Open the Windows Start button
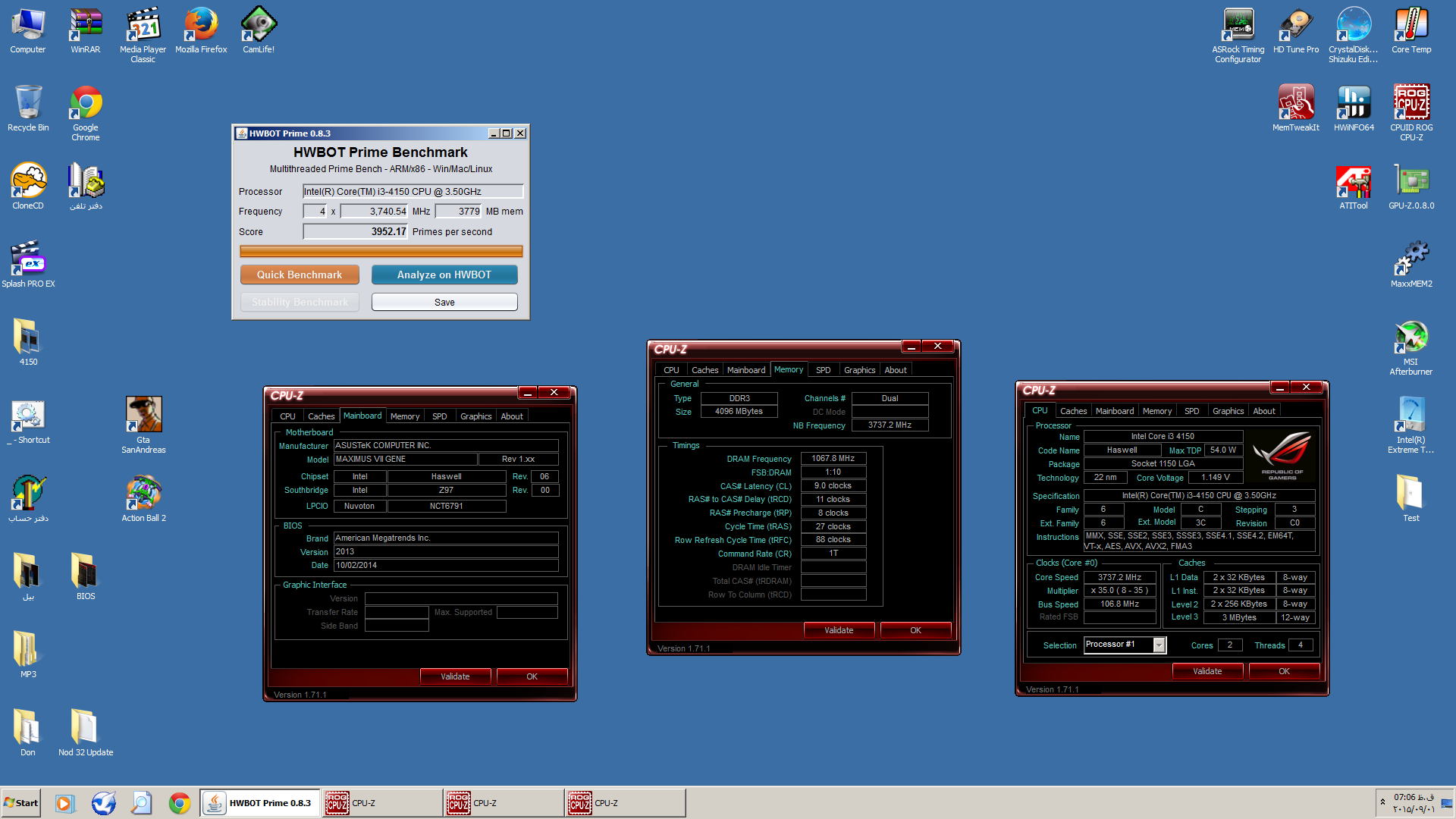The height and width of the screenshot is (819, 1456). coord(21,803)
